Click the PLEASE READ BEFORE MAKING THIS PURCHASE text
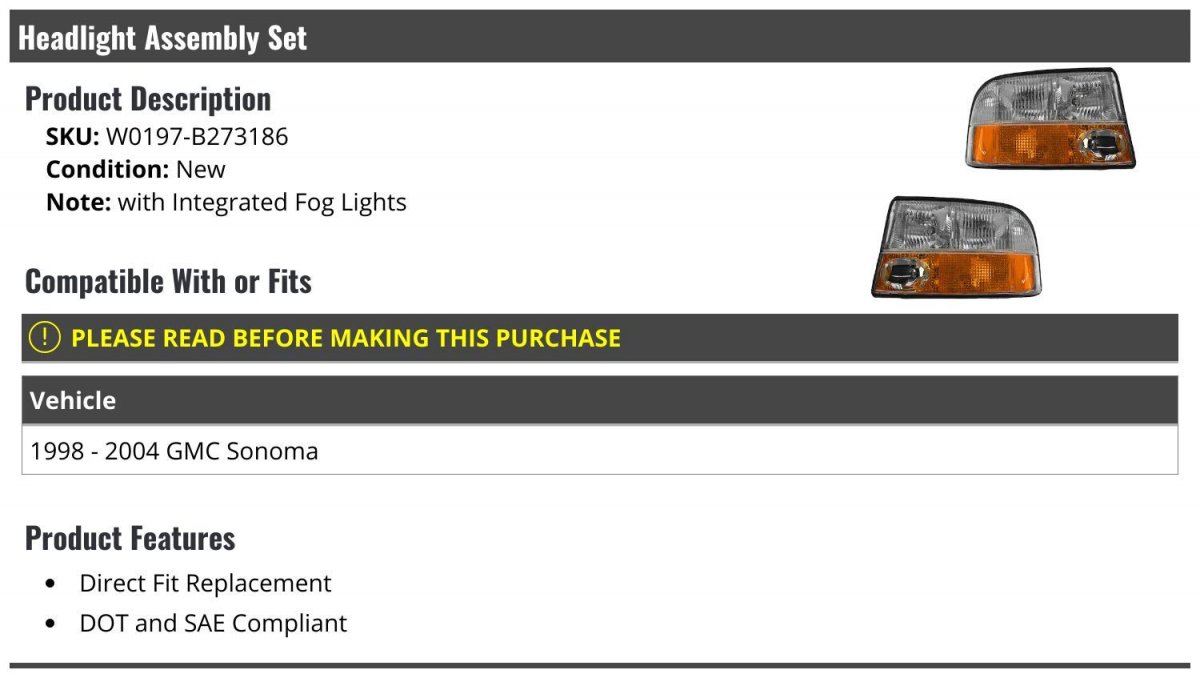This screenshot has width=1200, height=678. 346,338
